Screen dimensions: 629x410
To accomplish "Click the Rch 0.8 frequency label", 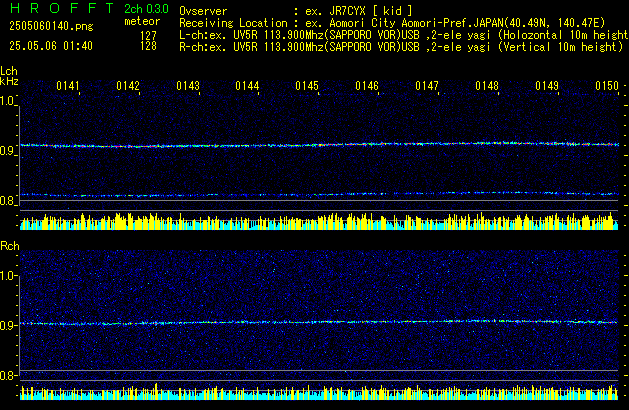I will (x=8, y=375).
